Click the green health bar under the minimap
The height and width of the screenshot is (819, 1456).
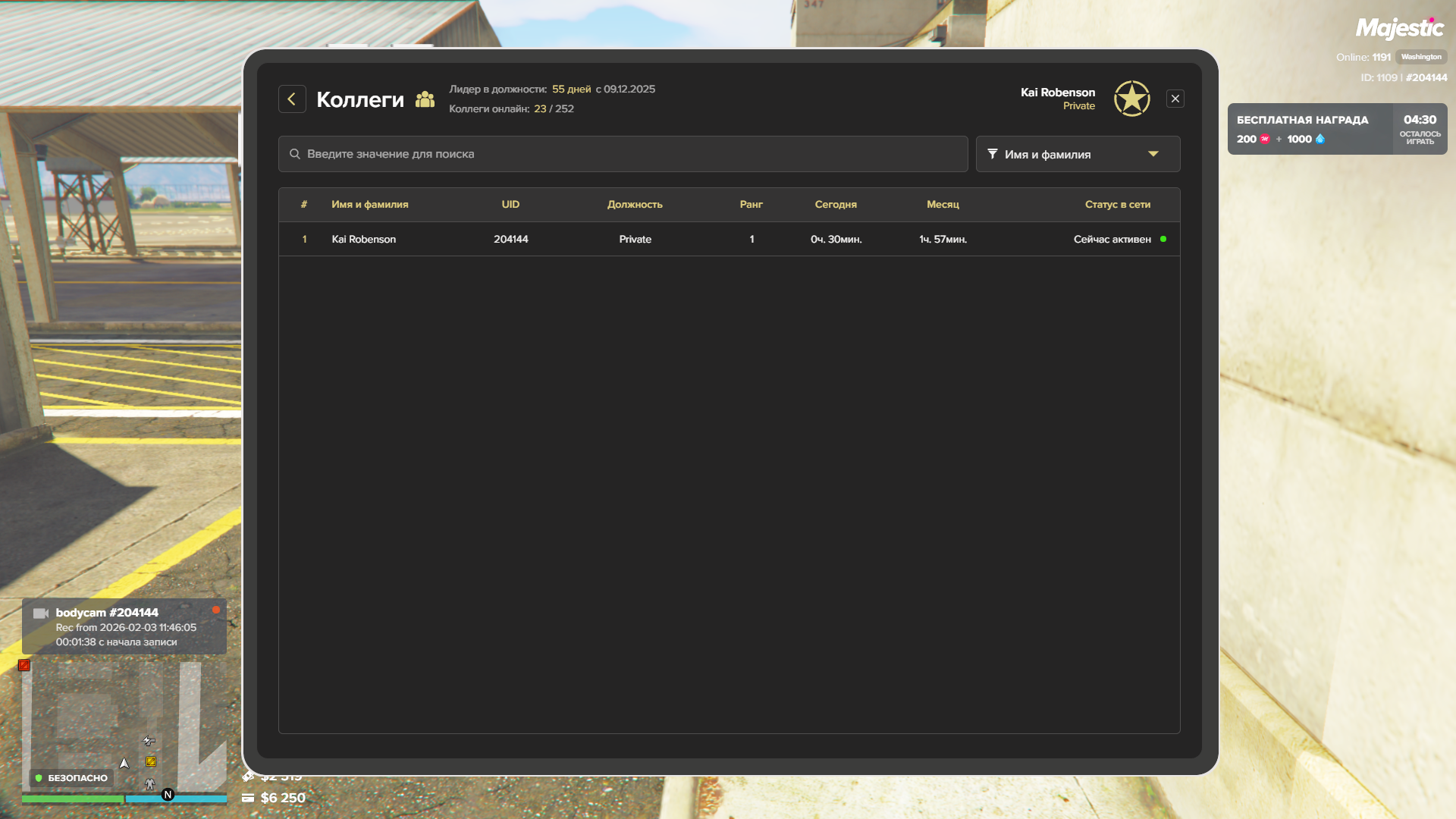tap(72, 799)
